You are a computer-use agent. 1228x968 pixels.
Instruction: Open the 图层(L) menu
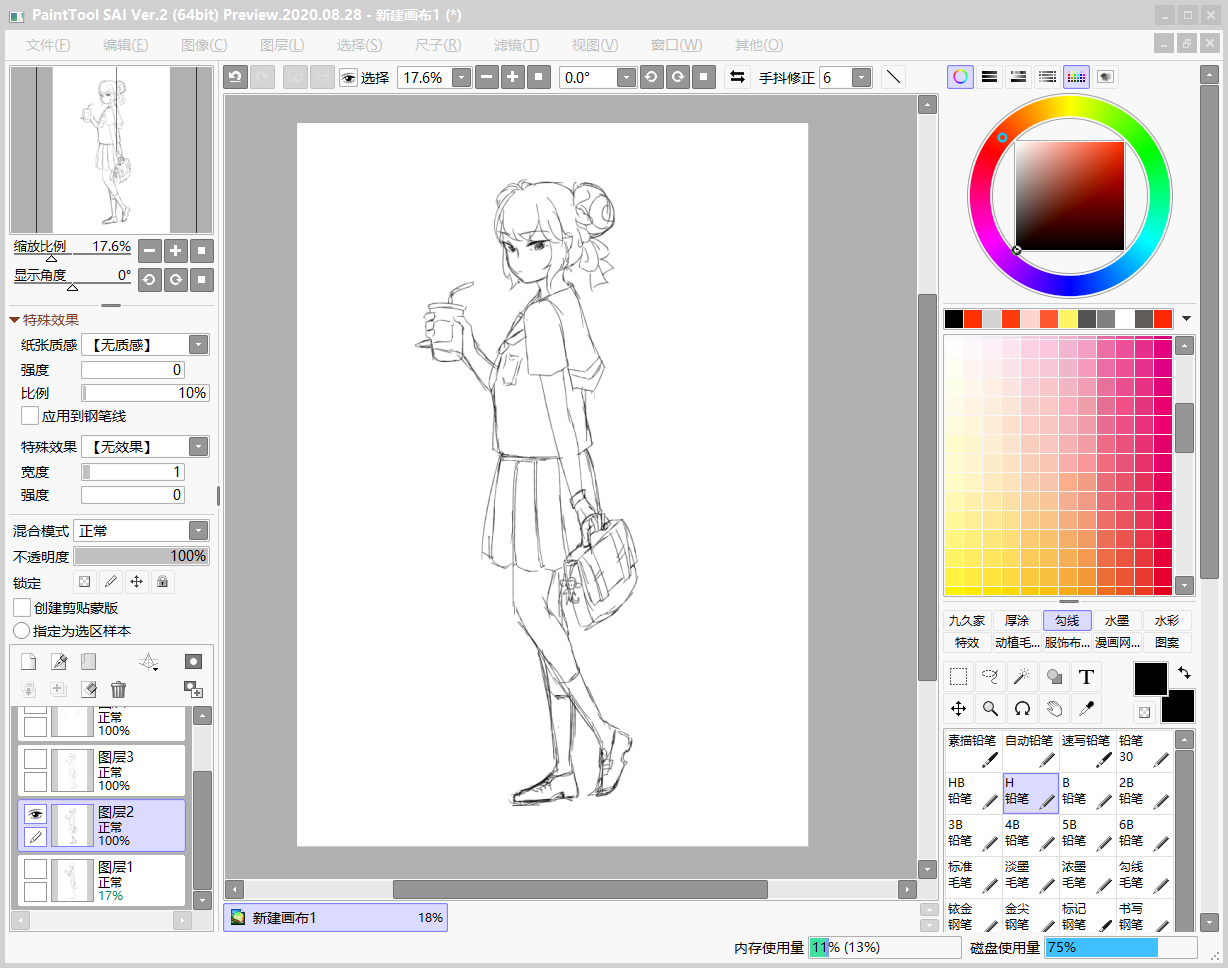click(282, 45)
